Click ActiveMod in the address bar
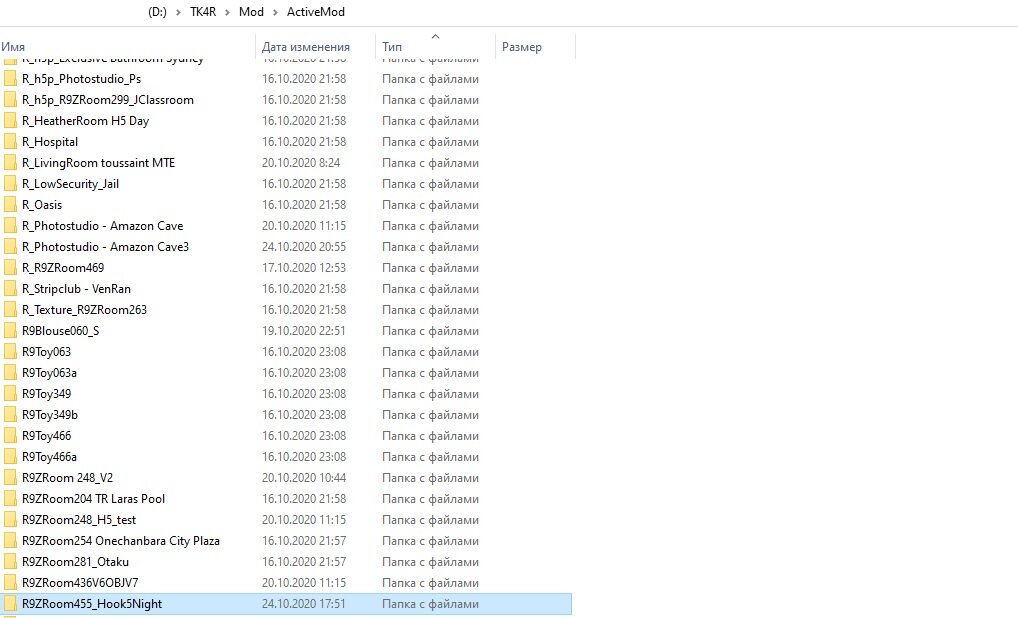1018x618 pixels. [x=316, y=12]
